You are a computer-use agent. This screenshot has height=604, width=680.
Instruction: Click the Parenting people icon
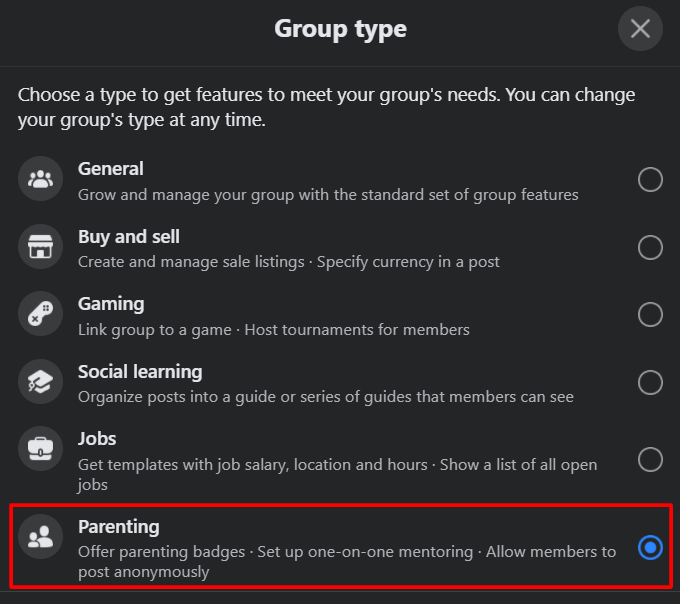(x=41, y=538)
